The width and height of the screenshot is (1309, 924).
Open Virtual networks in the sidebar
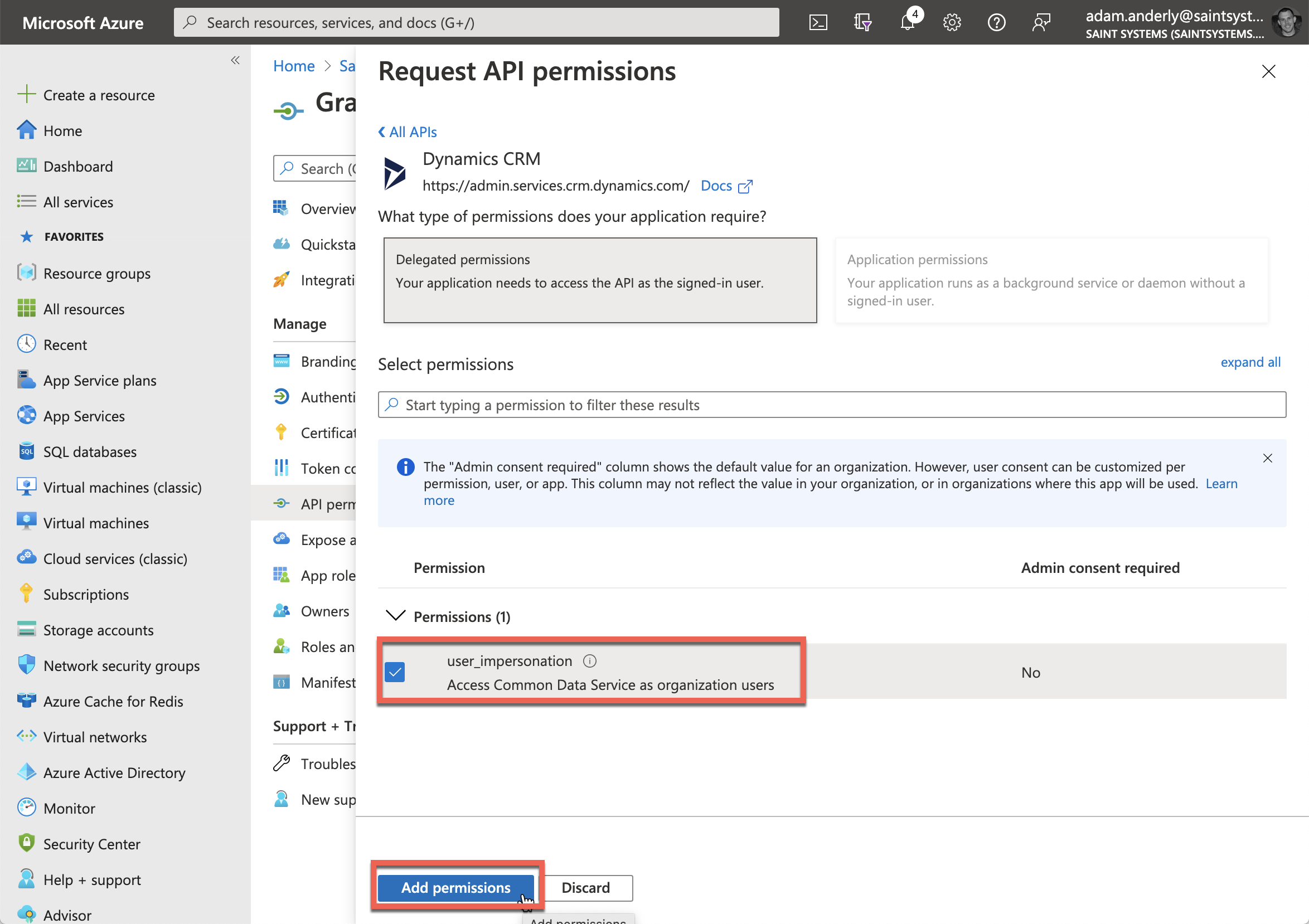pyautogui.click(x=95, y=737)
